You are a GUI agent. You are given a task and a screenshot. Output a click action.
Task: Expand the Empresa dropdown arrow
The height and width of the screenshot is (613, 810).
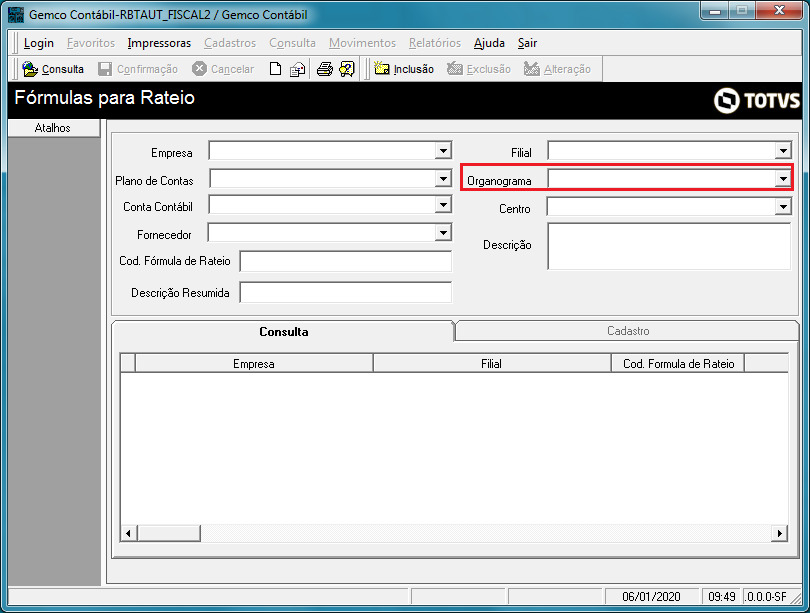443,151
